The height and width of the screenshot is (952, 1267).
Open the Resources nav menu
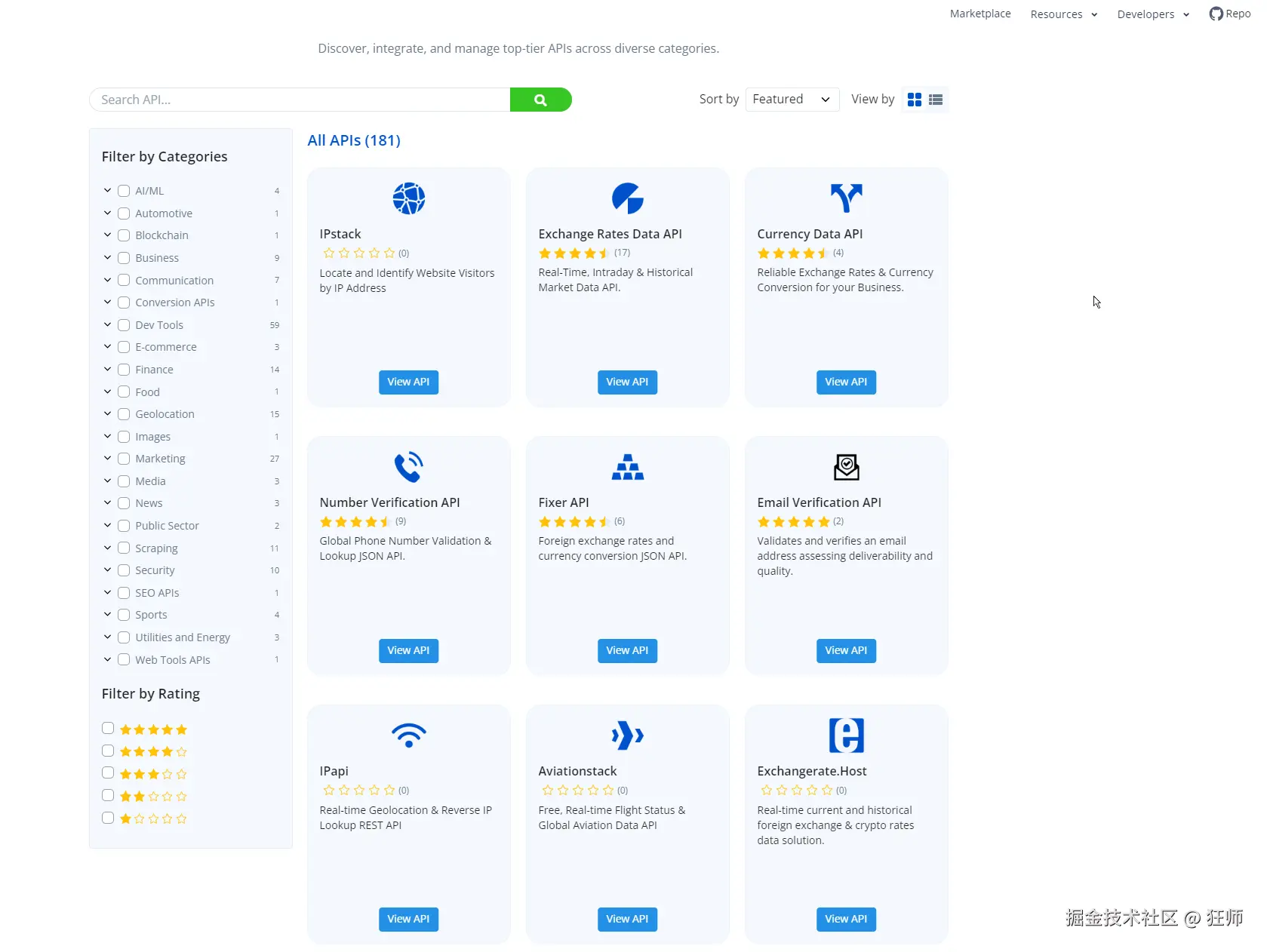click(1064, 14)
